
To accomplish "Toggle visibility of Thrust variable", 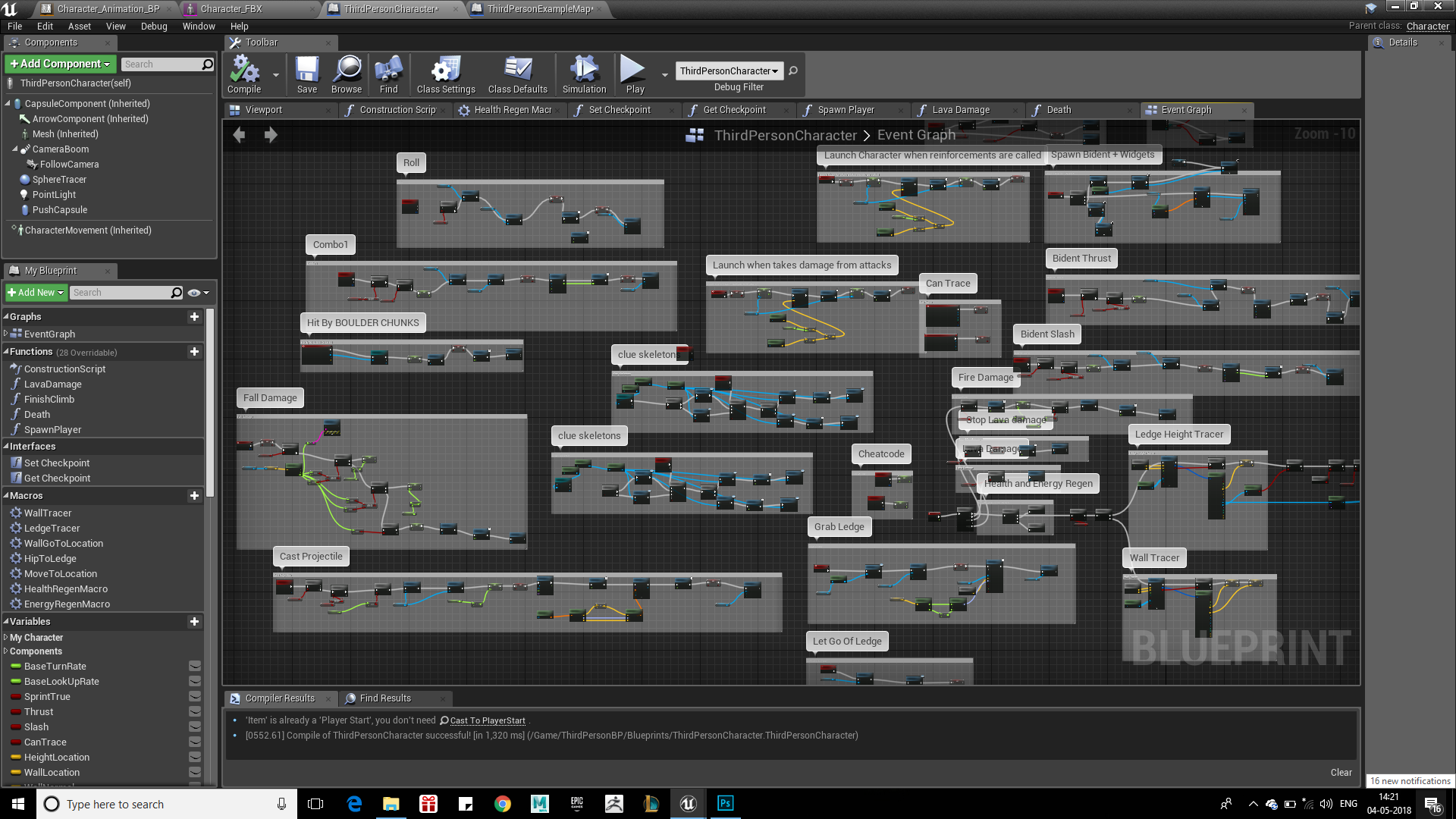I will click(x=195, y=712).
